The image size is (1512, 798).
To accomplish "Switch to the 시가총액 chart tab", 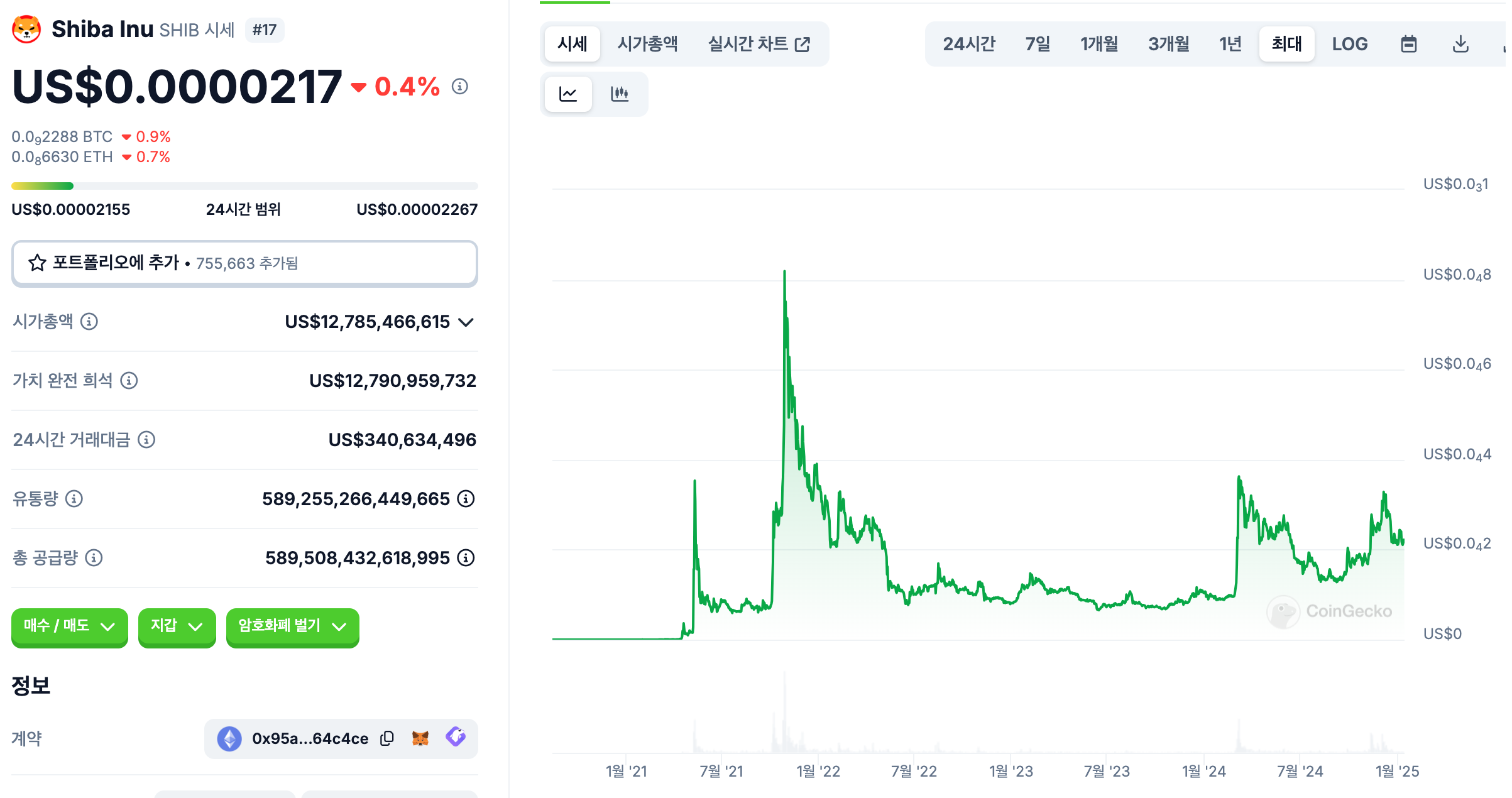I will click(x=647, y=44).
